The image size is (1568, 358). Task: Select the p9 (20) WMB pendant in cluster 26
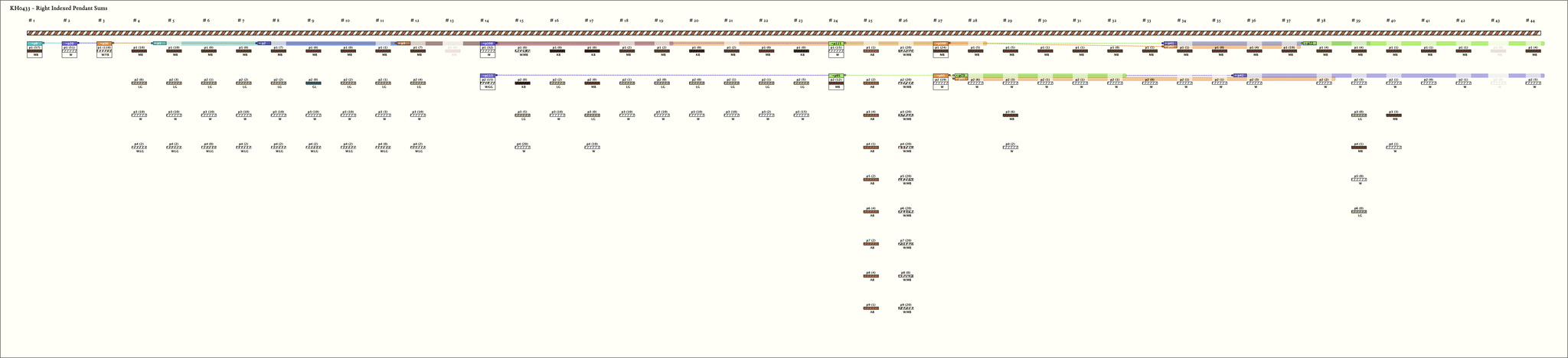coord(906,308)
